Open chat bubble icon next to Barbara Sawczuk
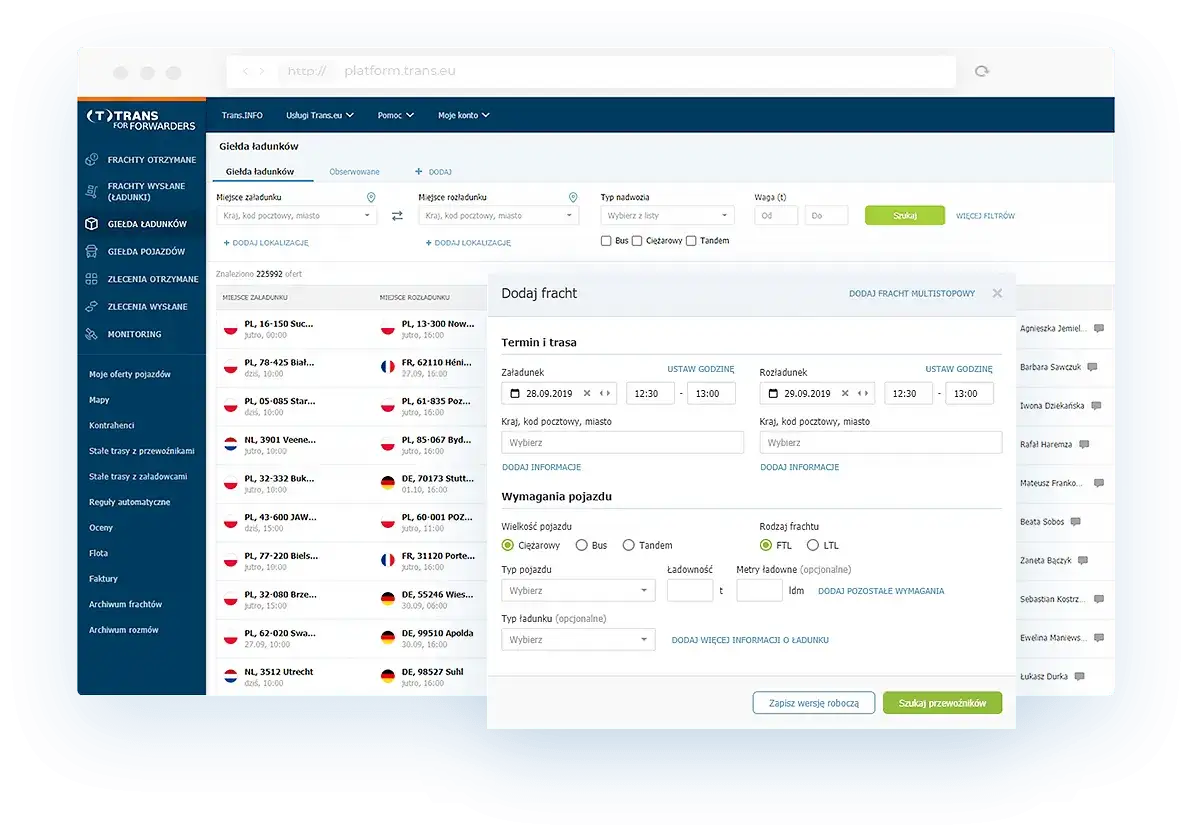The image size is (1192, 836). (x=1092, y=367)
